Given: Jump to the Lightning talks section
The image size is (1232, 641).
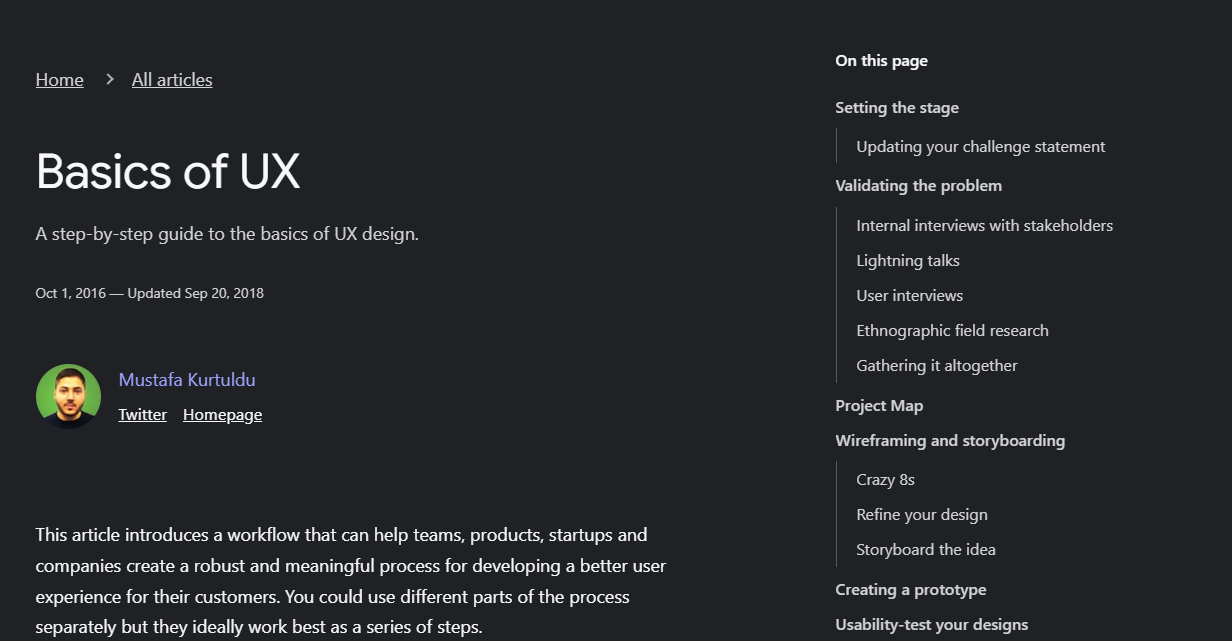Looking at the screenshot, I should (x=907, y=260).
